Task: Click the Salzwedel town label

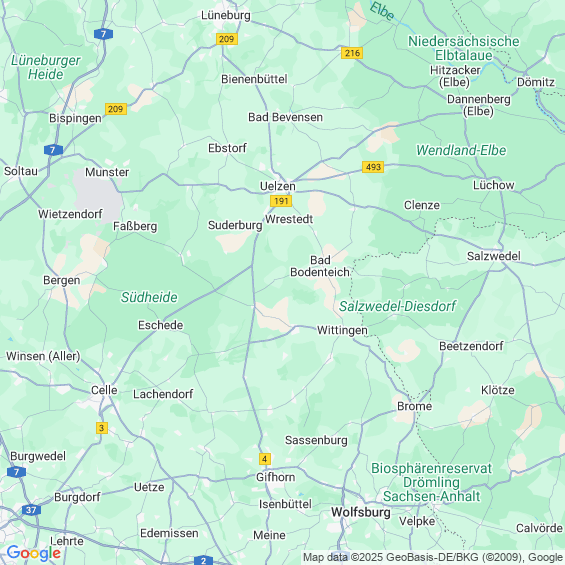Action: pyautogui.click(x=494, y=256)
